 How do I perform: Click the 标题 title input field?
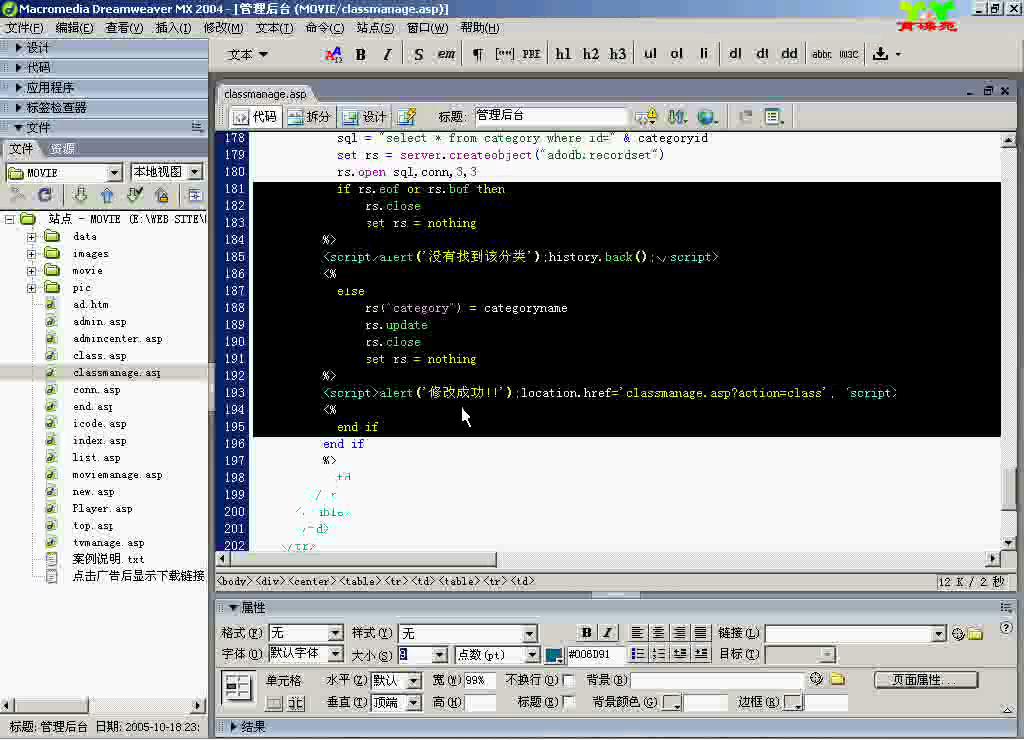[550, 116]
